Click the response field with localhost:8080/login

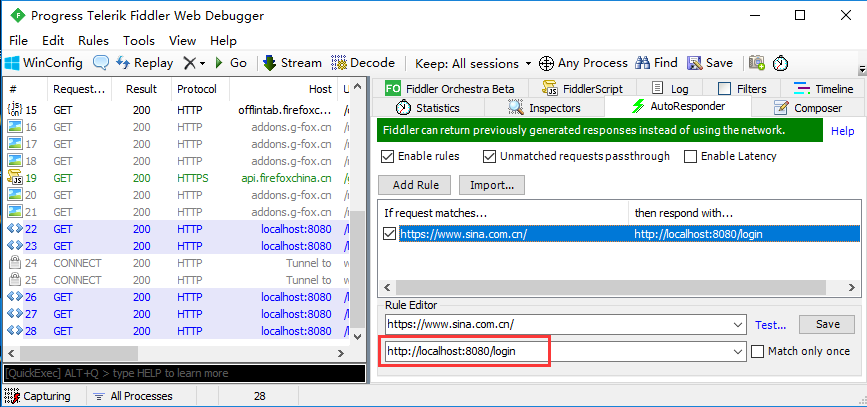[x=565, y=351]
